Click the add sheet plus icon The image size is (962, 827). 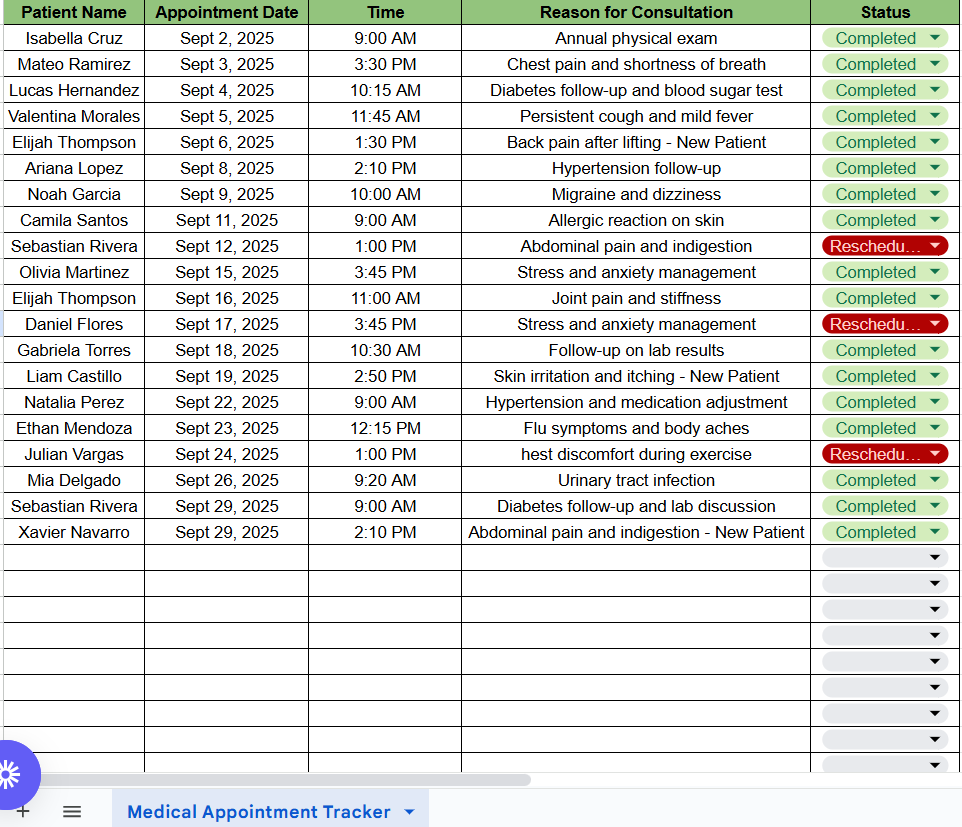click(23, 812)
